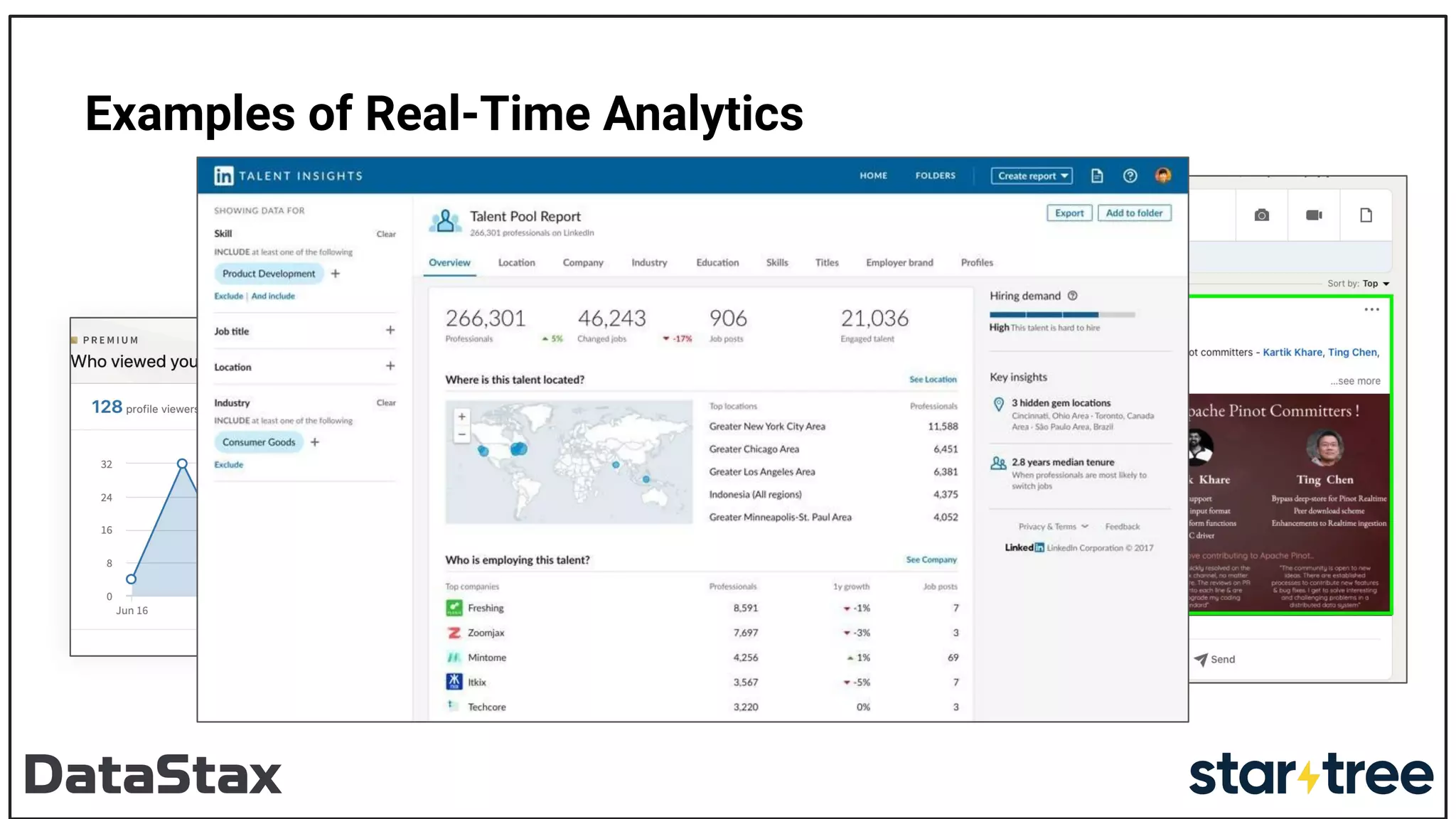
Task: Open the Industry tab
Action: pos(649,263)
